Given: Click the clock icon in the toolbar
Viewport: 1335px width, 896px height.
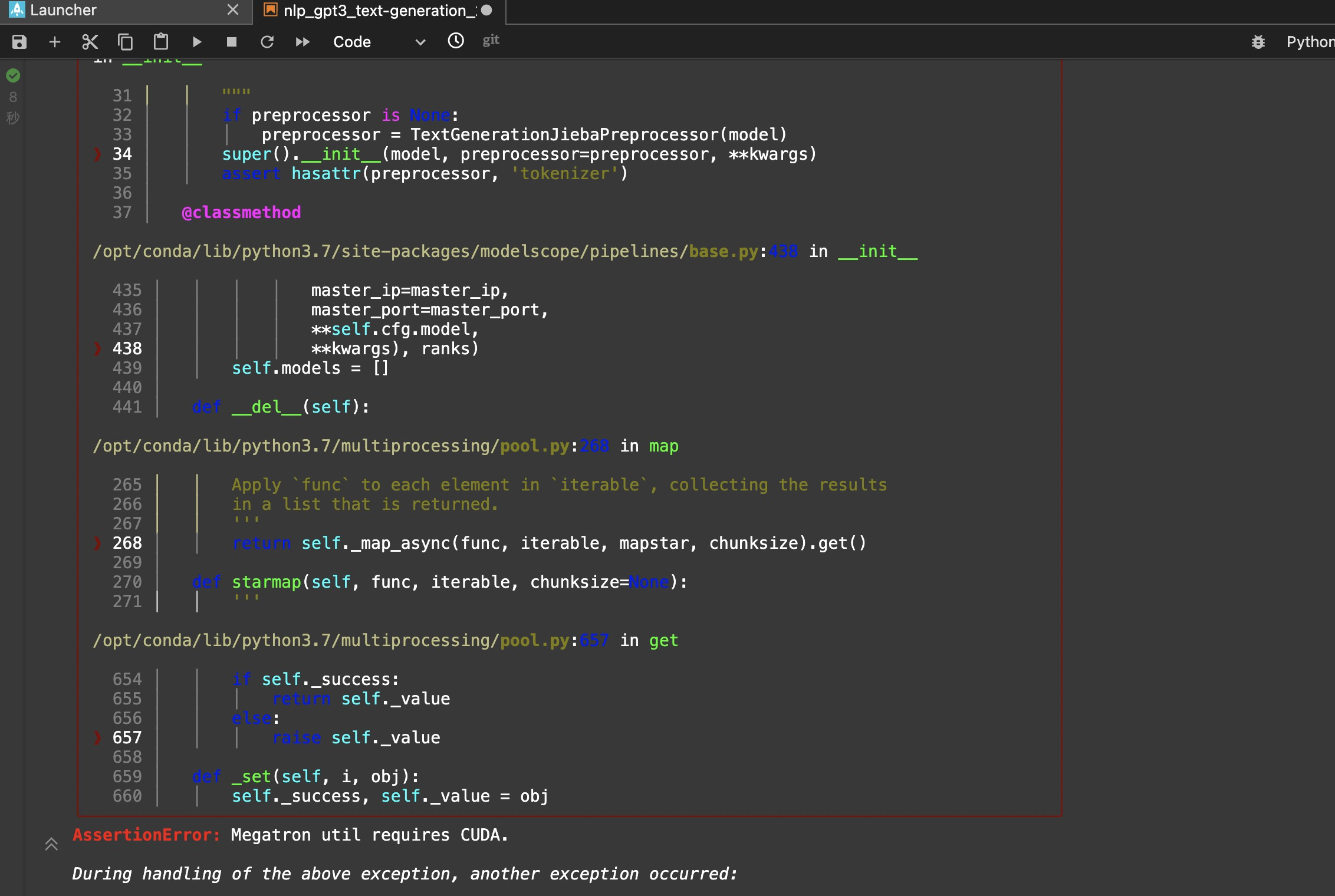Looking at the screenshot, I should (x=456, y=41).
